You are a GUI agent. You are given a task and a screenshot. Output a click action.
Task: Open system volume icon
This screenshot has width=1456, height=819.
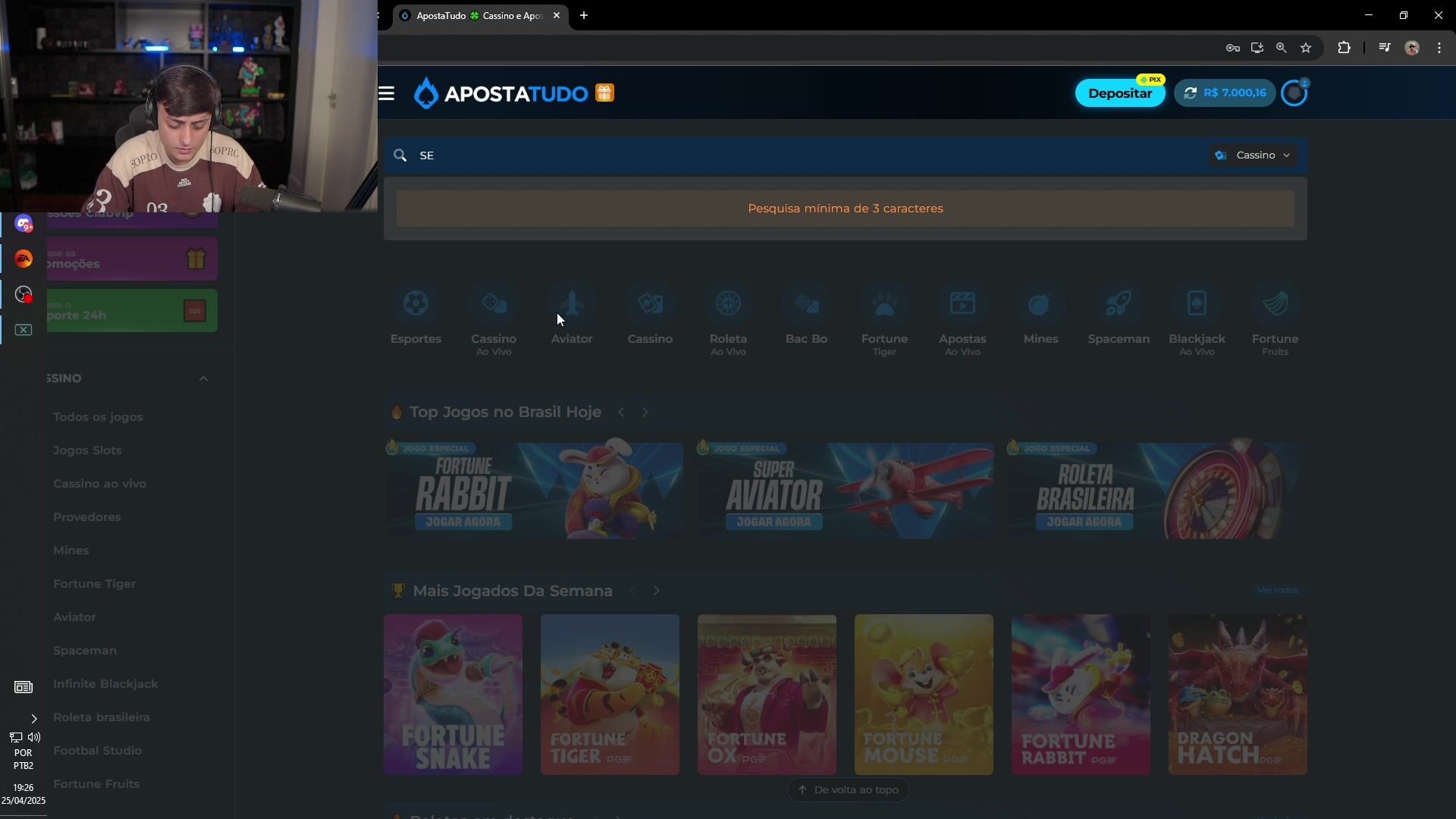coord(34,737)
